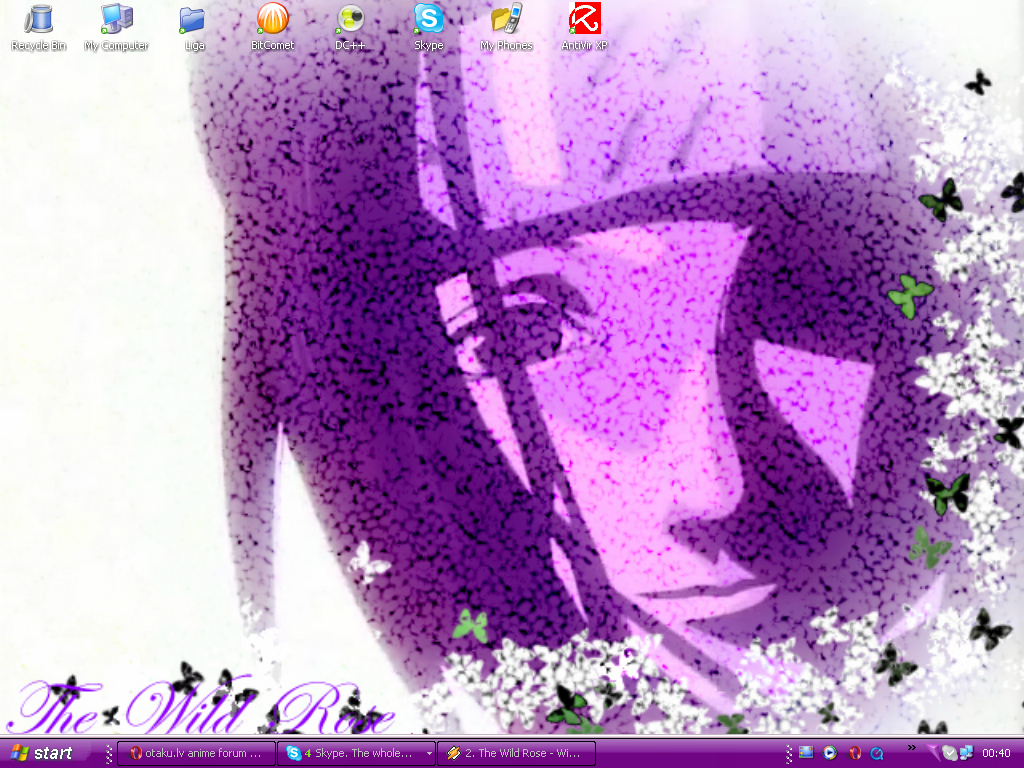Screen dimensions: 1024x768
Task: Select the Liga folder on the desktop
Action: 193,27
